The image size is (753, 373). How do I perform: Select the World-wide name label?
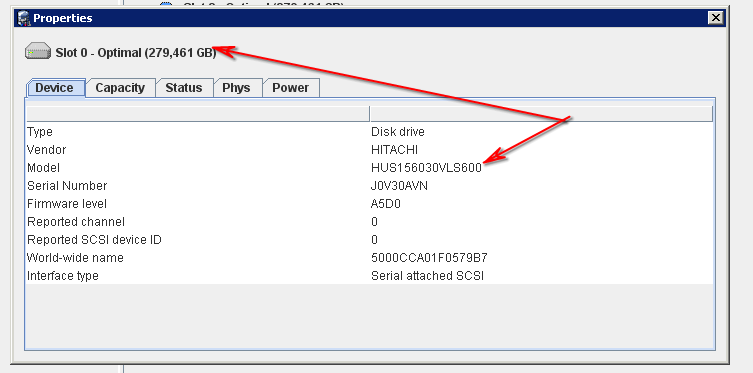click(x=75, y=258)
